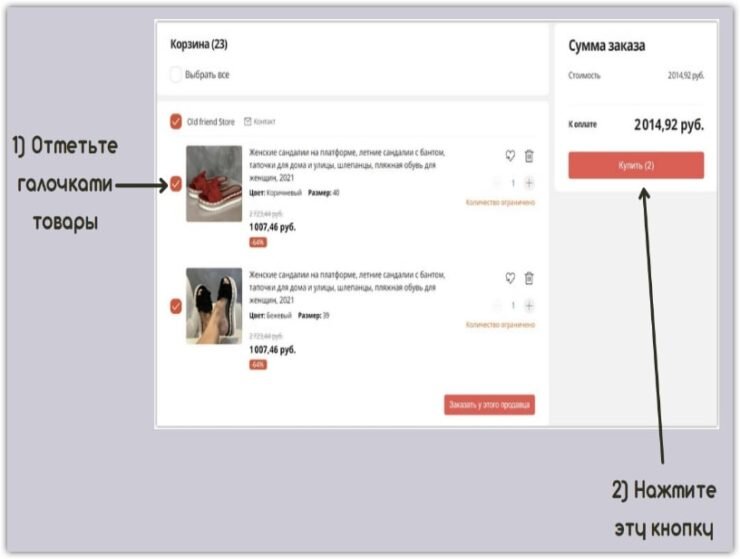Click Заказать у этого продавца button

(489, 405)
